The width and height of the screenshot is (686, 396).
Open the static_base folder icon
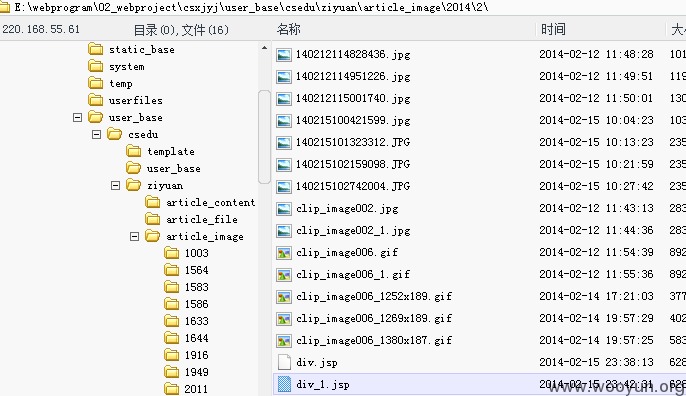[x=95, y=49]
